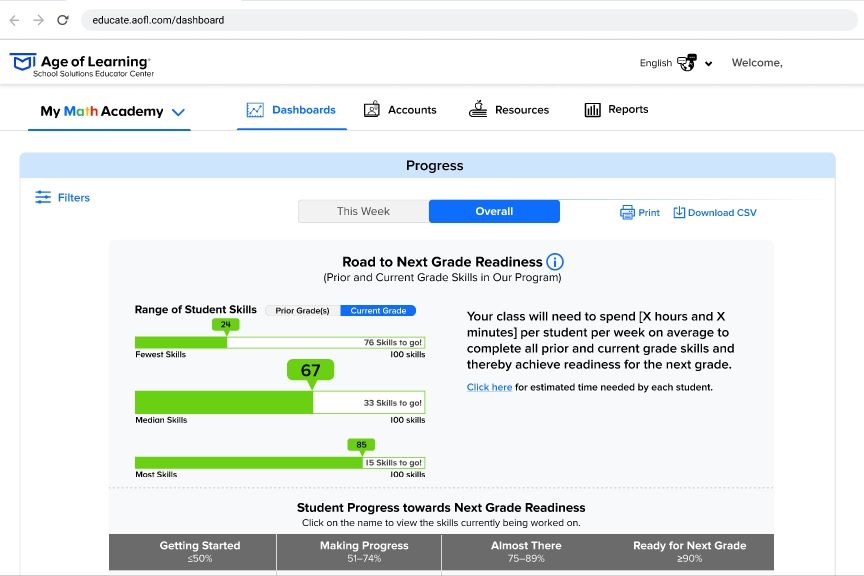The image size is (864, 576).
Task: Switch skills range to Prior Grade(s)
Action: click(303, 310)
